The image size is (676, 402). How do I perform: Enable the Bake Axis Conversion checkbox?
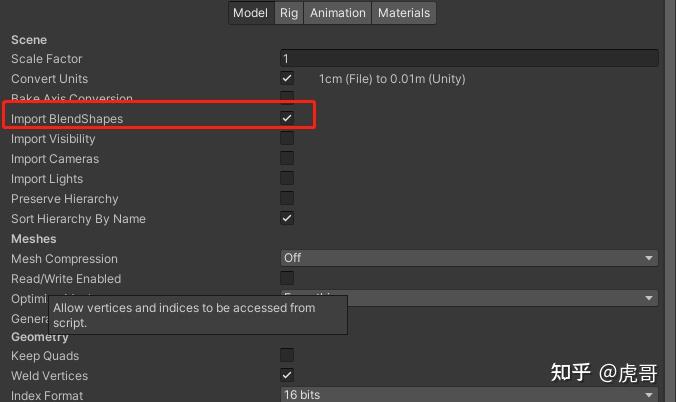point(287,97)
